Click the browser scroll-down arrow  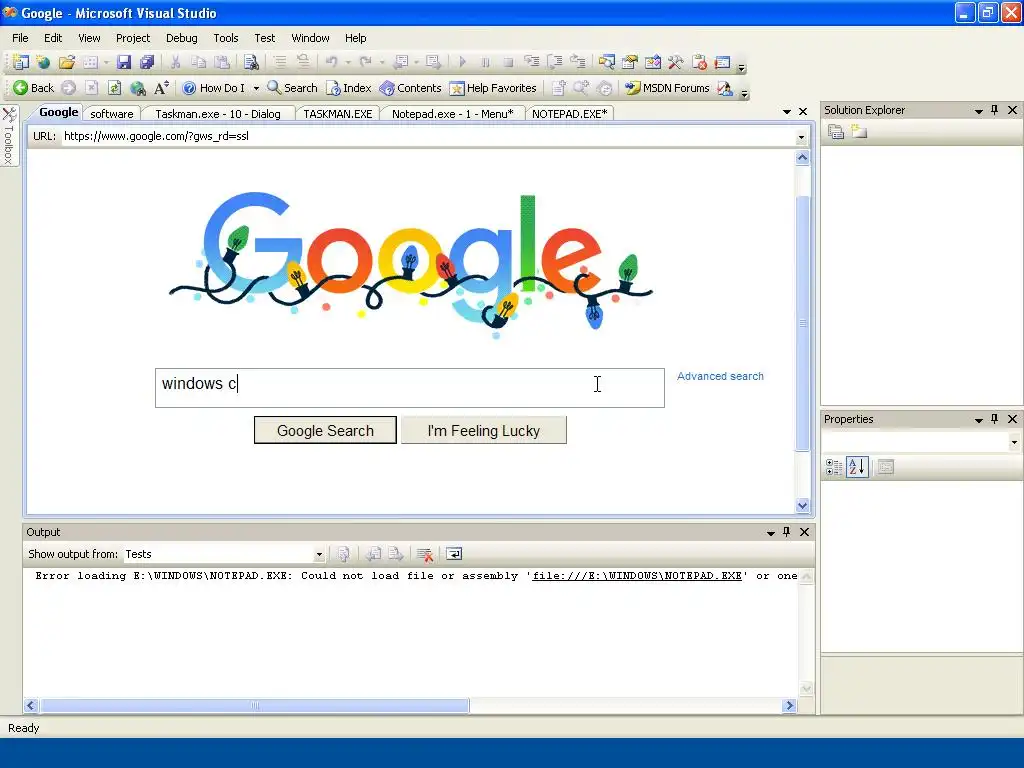(803, 505)
